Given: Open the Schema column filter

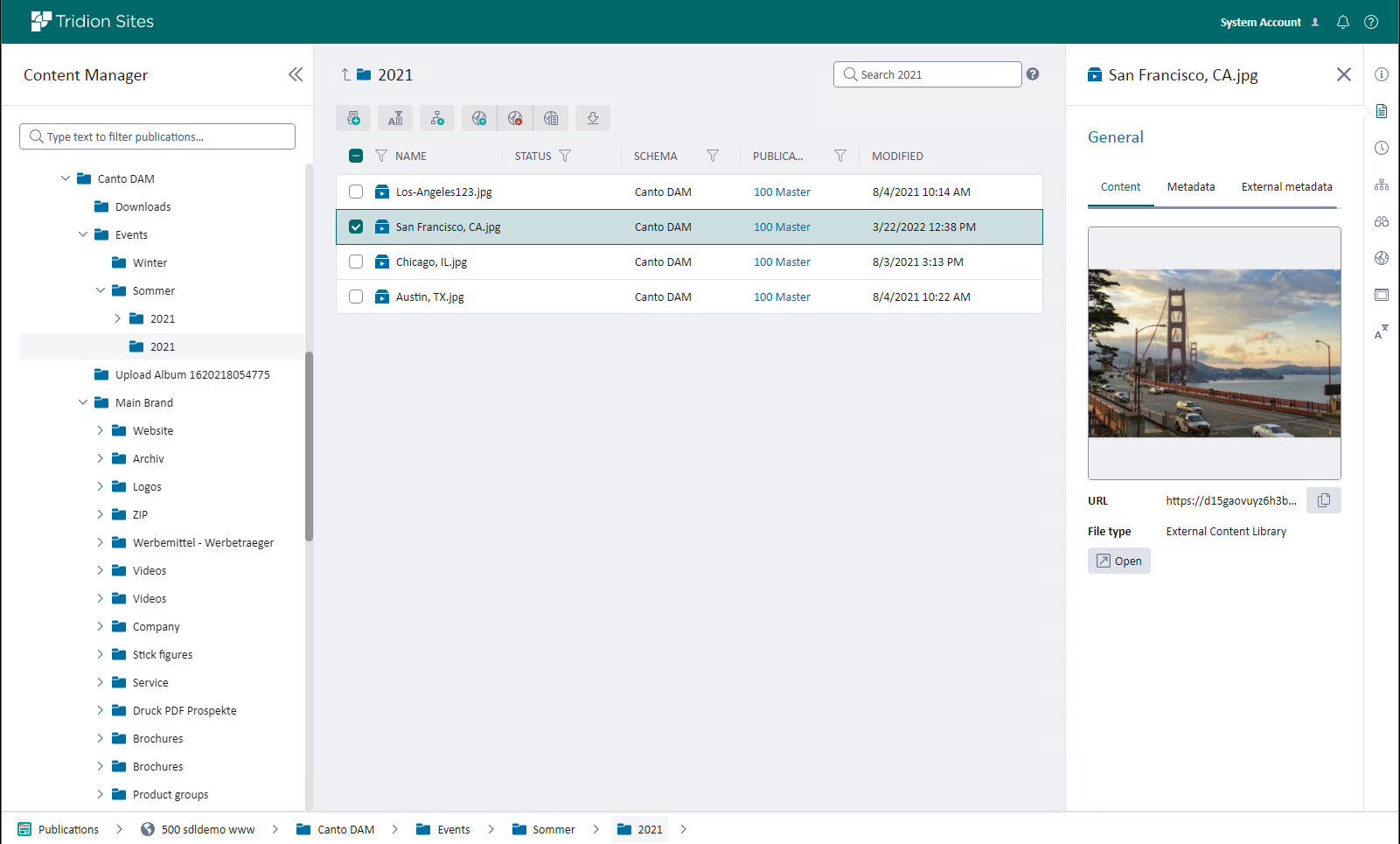Looking at the screenshot, I should 713,156.
